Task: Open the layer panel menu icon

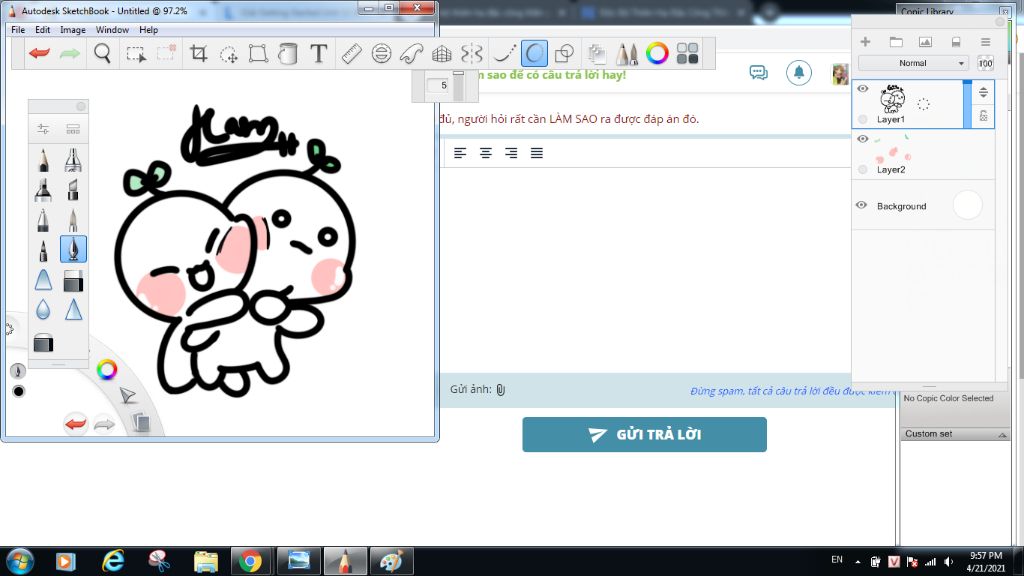Action: 985,42
